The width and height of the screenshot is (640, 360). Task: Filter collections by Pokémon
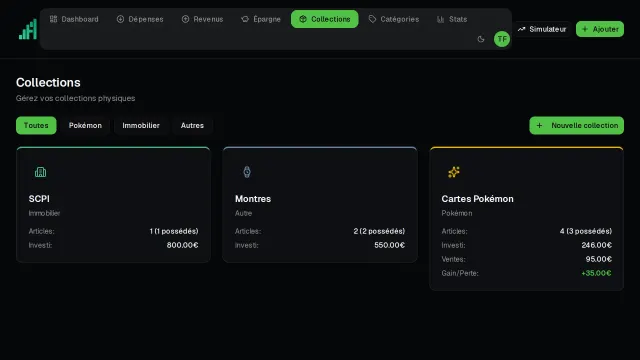coord(85,125)
